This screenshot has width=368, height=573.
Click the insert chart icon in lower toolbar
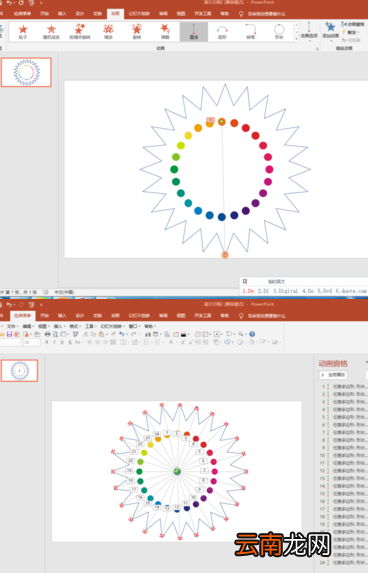(x=148, y=334)
